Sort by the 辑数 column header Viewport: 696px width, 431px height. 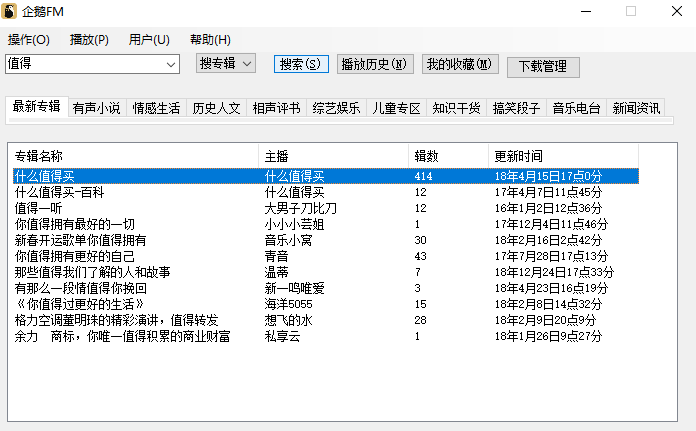(x=448, y=156)
